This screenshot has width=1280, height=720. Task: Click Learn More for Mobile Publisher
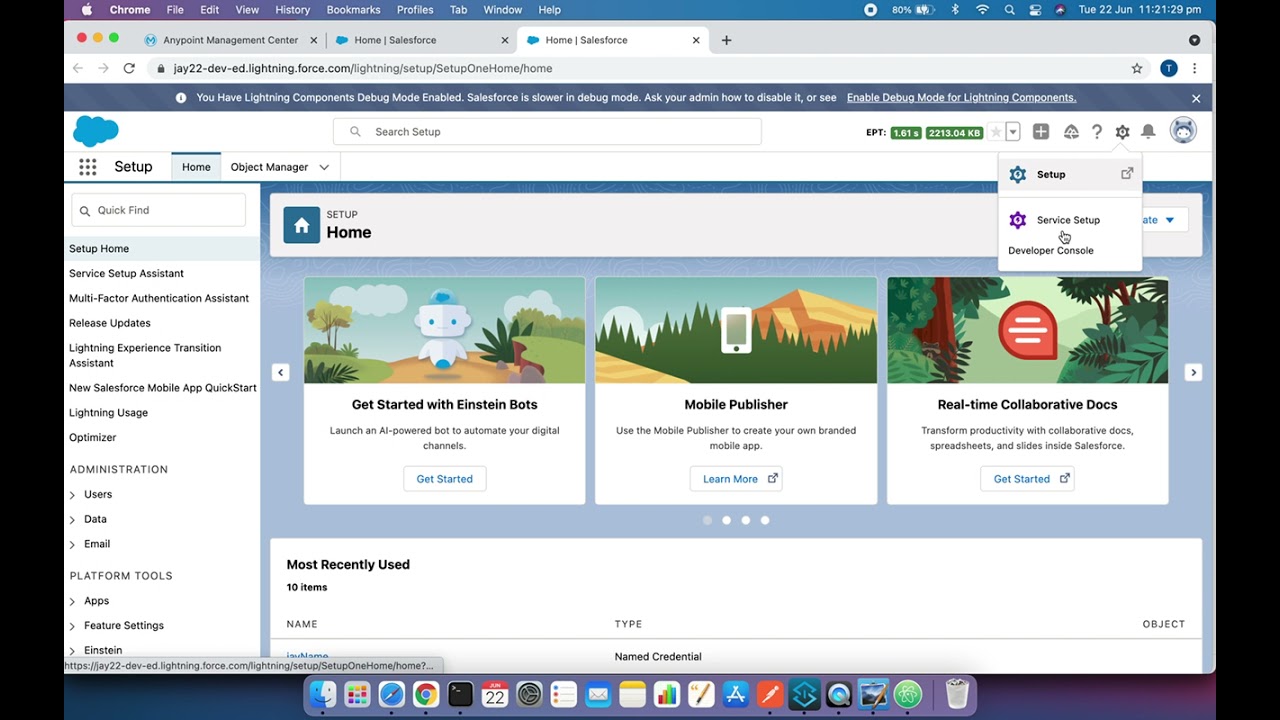point(736,479)
